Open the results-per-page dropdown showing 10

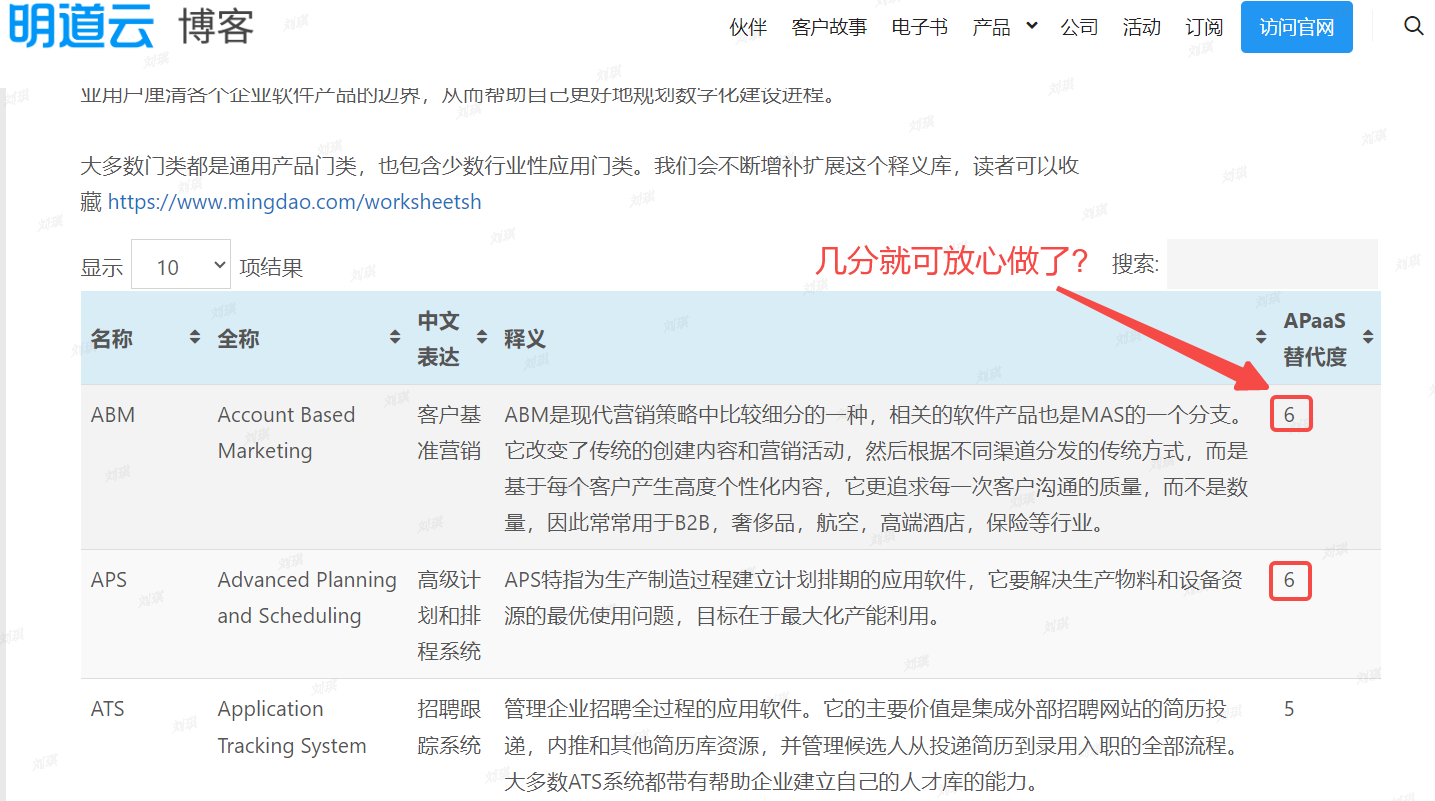click(181, 265)
